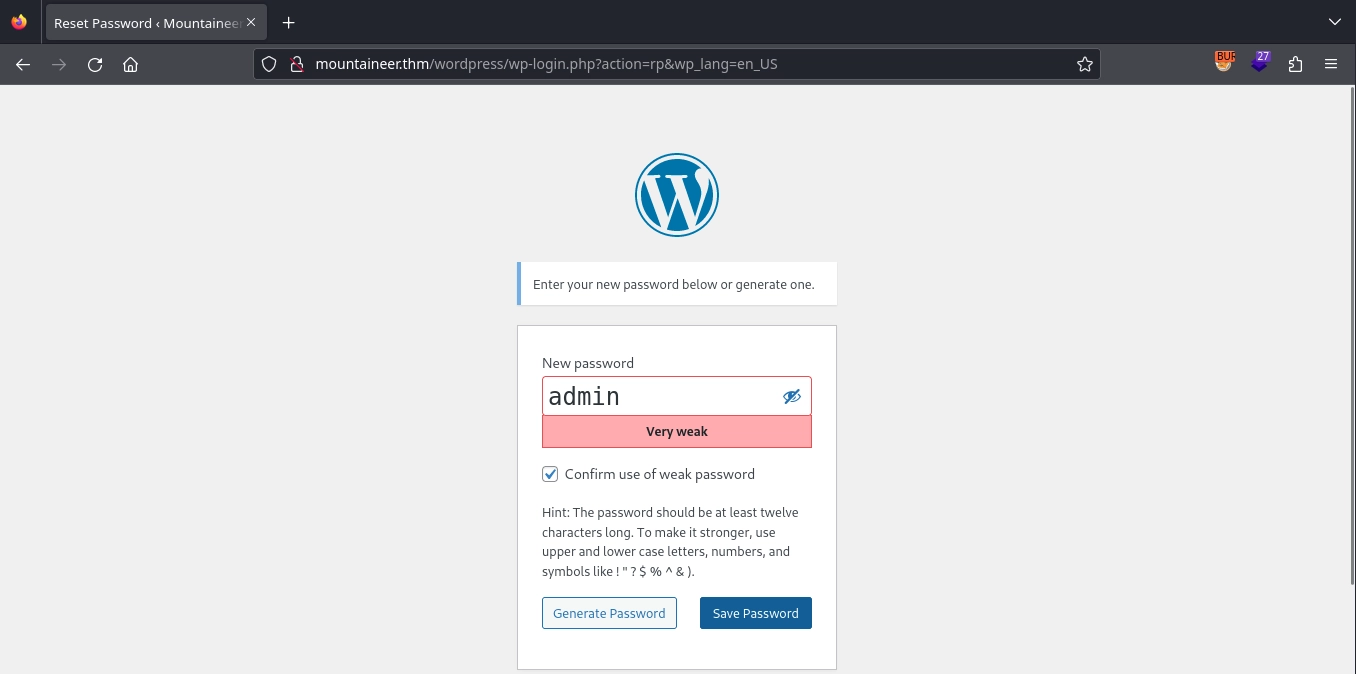The height and width of the screenshot is (674, 1356).
Task: Bookmark page with star icon
Action: (1084, 64)
